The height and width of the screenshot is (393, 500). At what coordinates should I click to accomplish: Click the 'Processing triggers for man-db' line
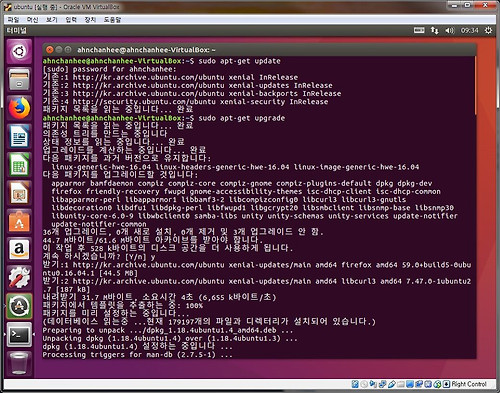click(137, 355)
